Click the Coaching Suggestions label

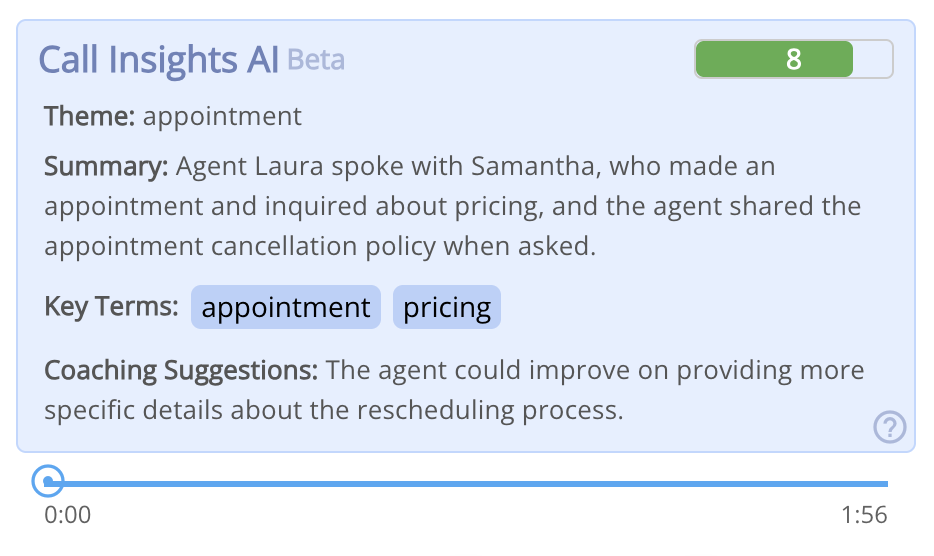click(x=181, y=371)
